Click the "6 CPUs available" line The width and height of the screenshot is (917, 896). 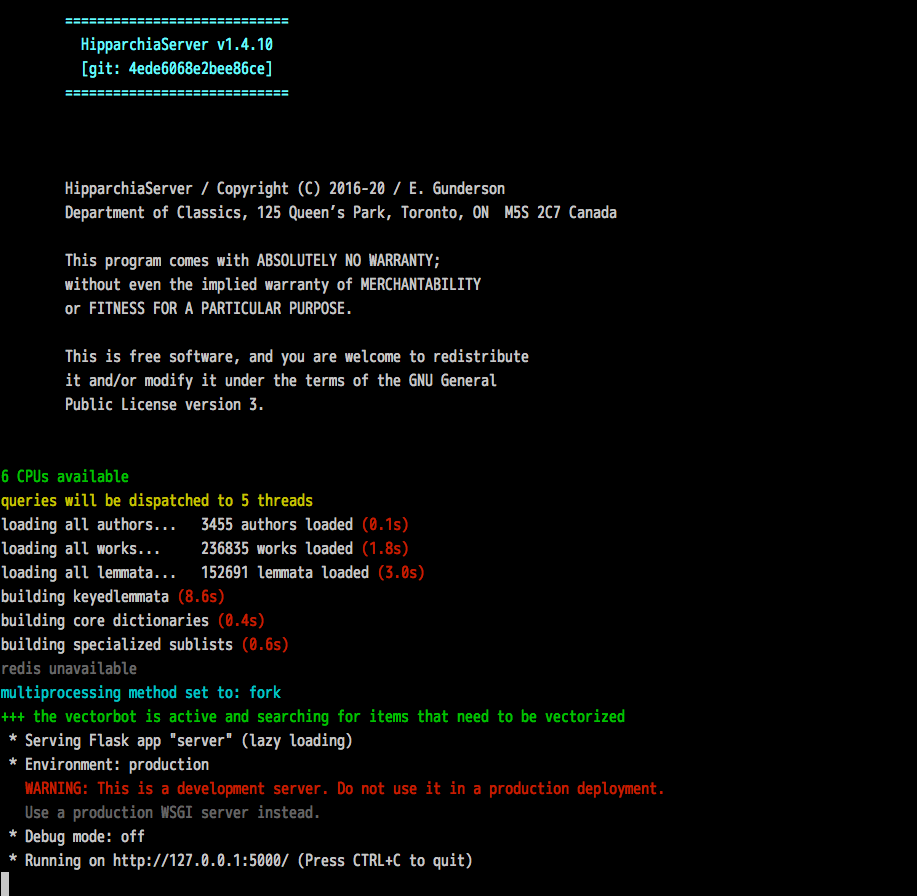[x=65, y=476]
